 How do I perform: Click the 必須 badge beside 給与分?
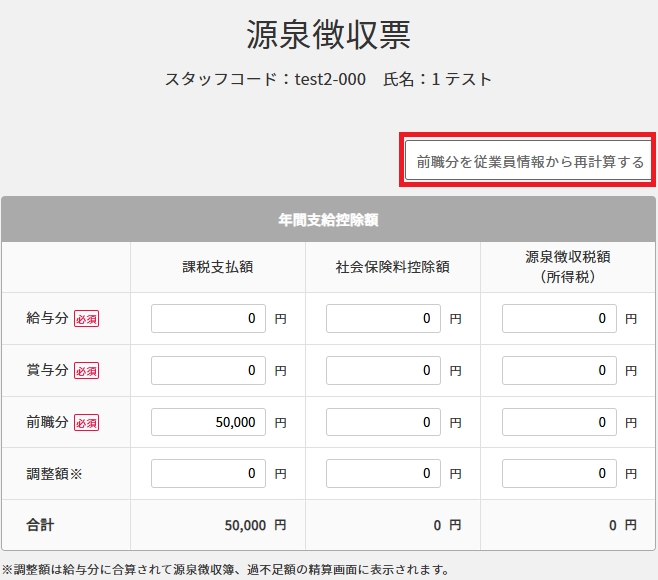87,320
